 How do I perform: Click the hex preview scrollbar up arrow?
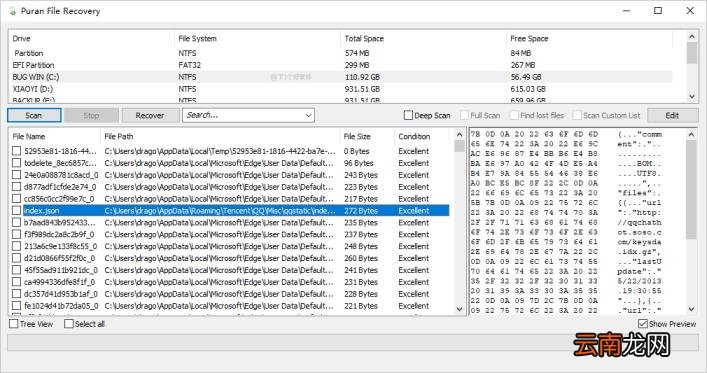(691, 134)
